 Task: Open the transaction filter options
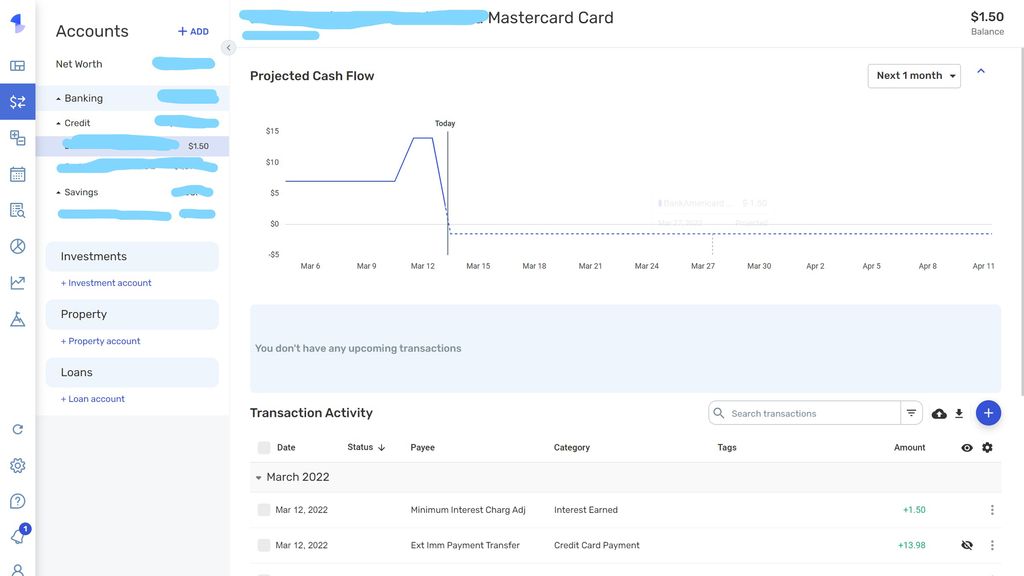click(x=911, y=412)
